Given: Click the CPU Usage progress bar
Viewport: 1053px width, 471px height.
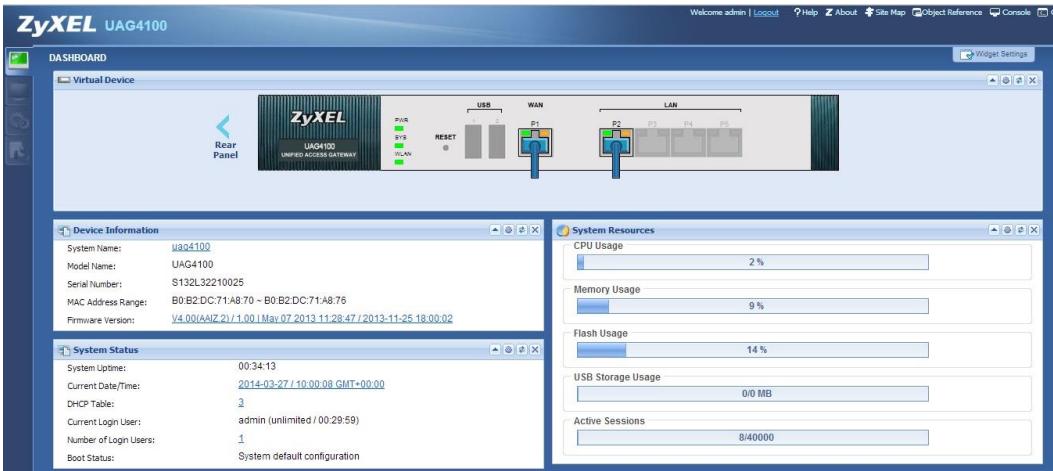Looking at the screenshot, I should tap(753, 262).
